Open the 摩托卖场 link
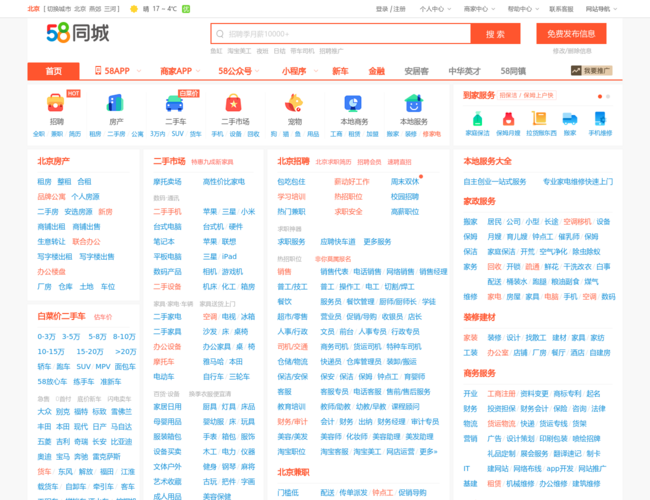Screen dimensions: 650x500 (167, 182)
